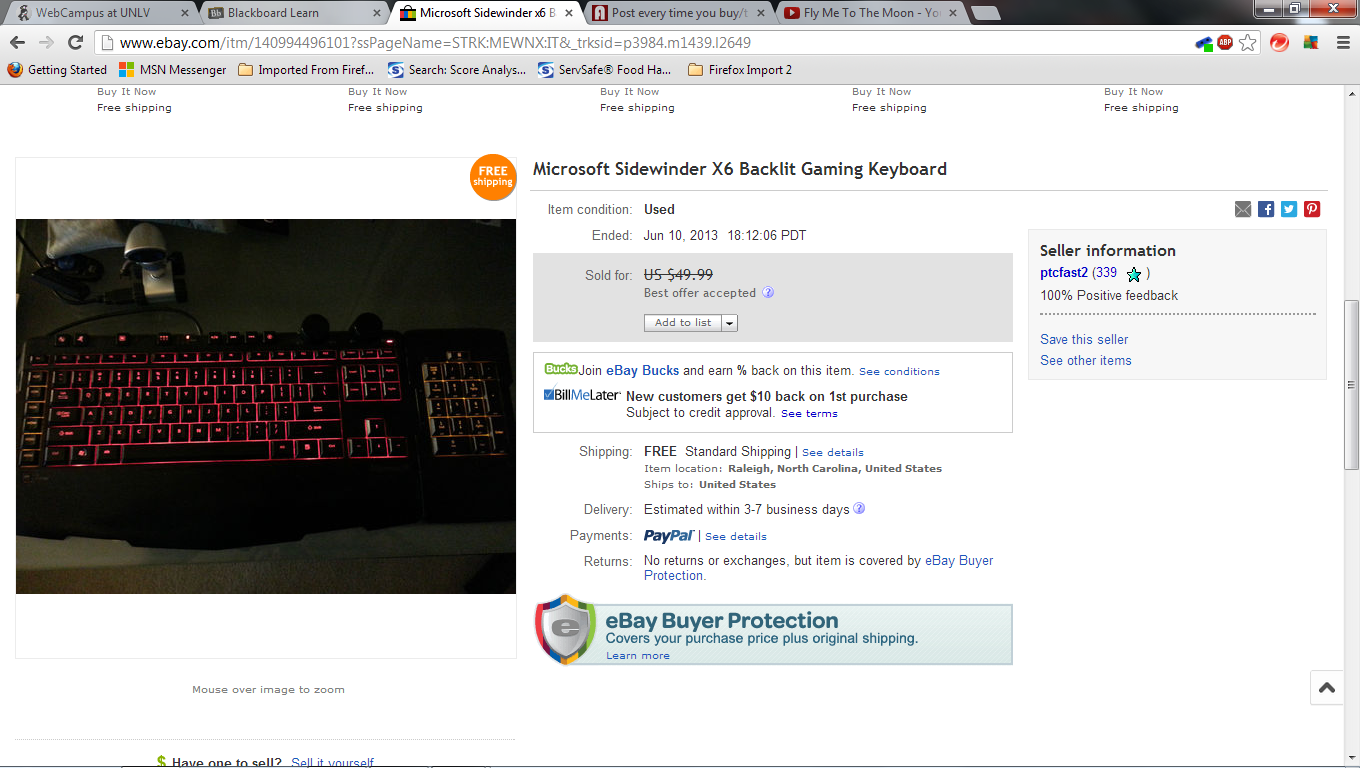1360x768 pixels.
Task: Click the PayPal logo
Action: 668,536
